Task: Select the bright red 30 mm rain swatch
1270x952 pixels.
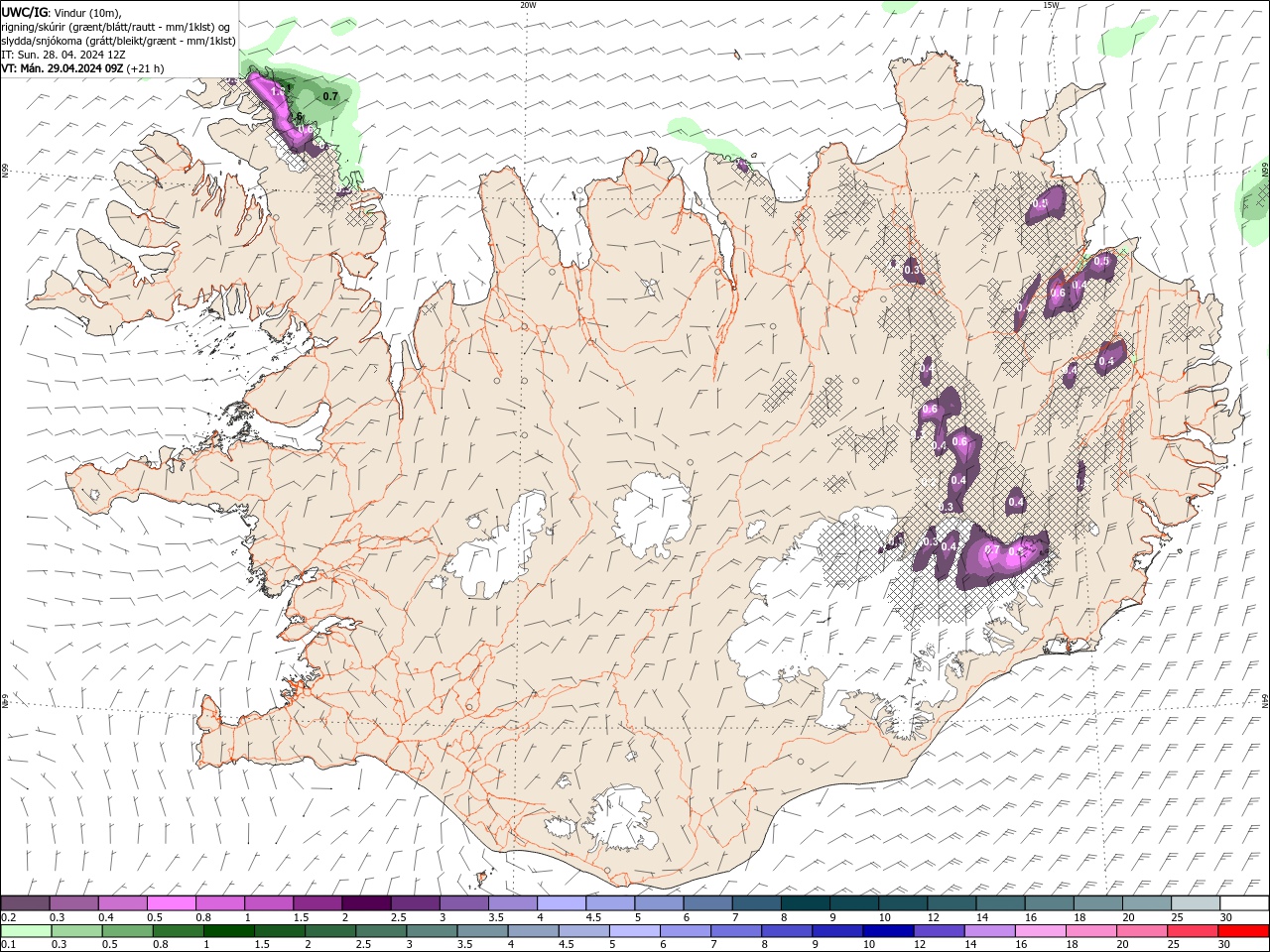Action: [x=1243, y=931]
